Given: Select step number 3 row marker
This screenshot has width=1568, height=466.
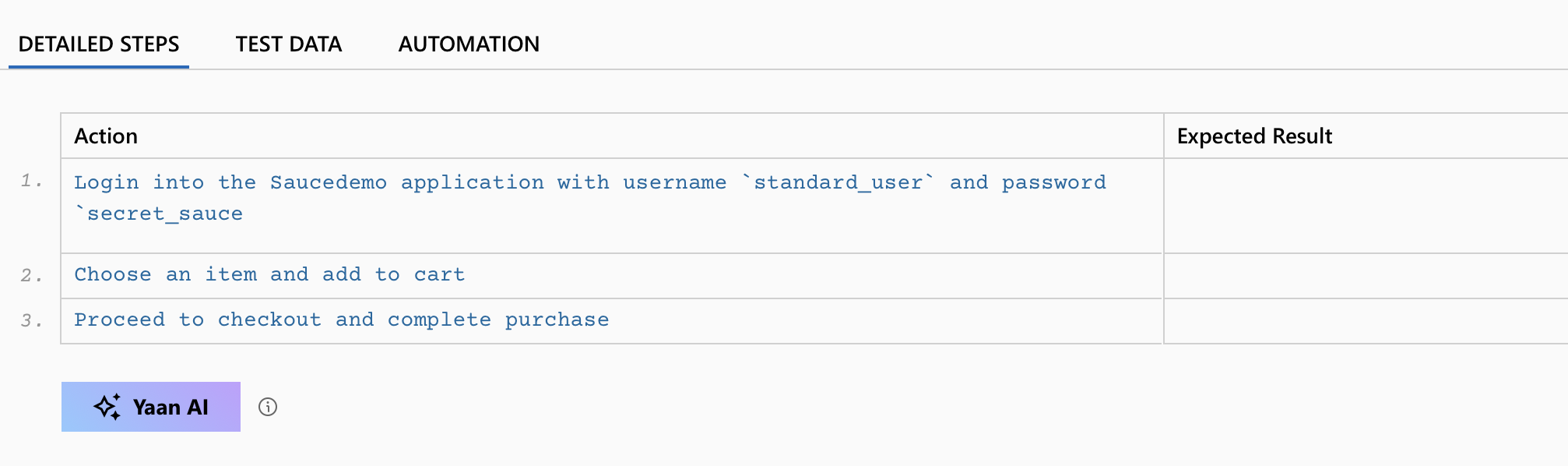Looking at the screenshot, I should click(x=31, y=321).
